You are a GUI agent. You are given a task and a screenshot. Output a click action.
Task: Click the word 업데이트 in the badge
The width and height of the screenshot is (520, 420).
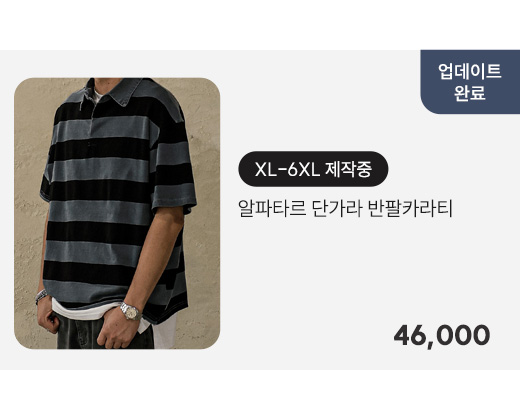click(470, 71)
